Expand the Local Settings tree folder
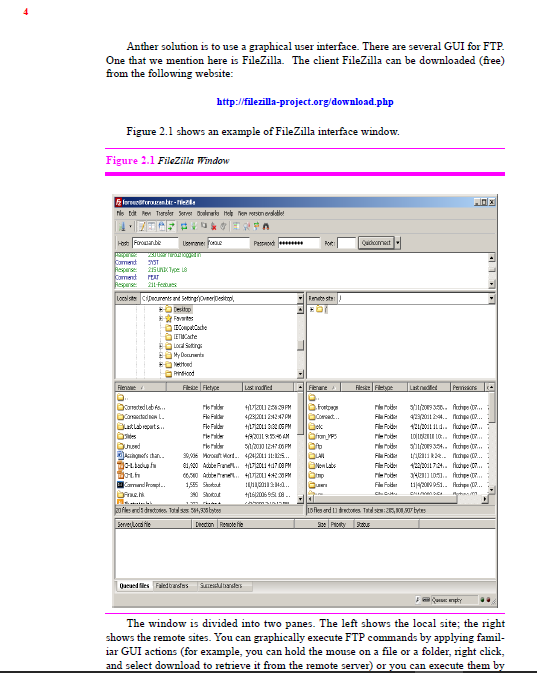Viewport: 537px width, 673px height. point(161,346)
